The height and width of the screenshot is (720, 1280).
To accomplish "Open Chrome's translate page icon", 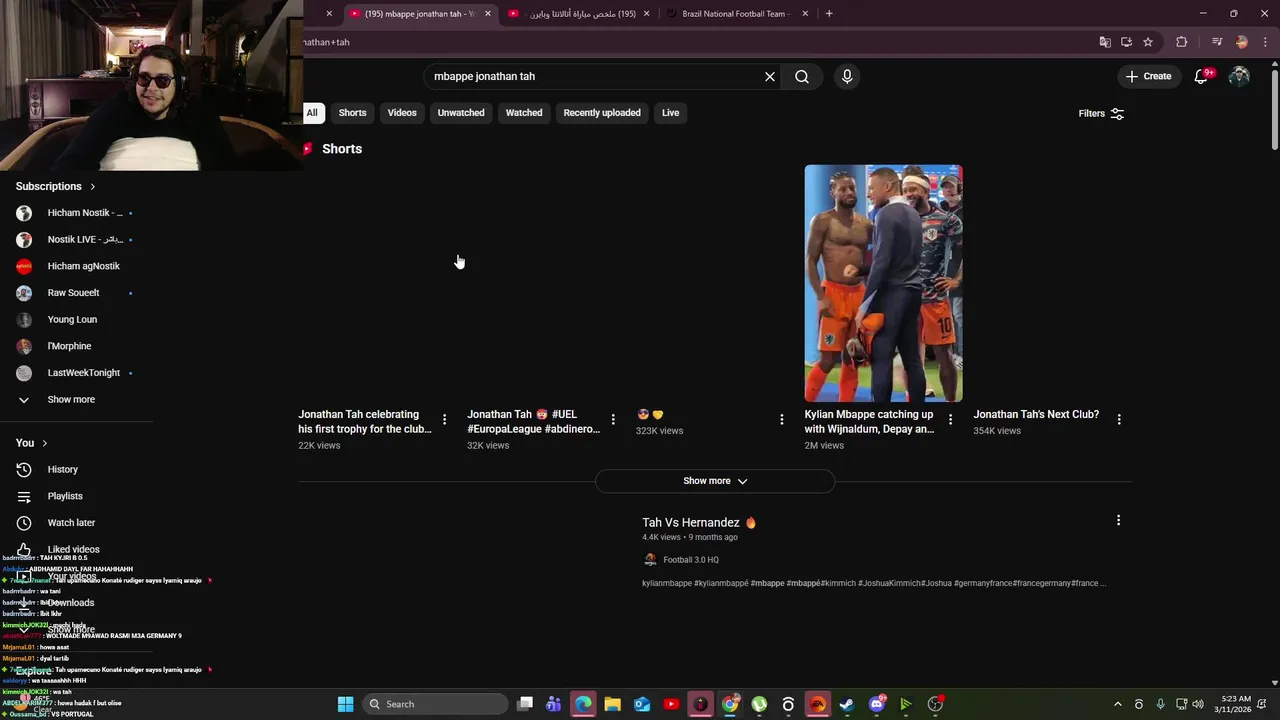I will tap(1105, 42).
